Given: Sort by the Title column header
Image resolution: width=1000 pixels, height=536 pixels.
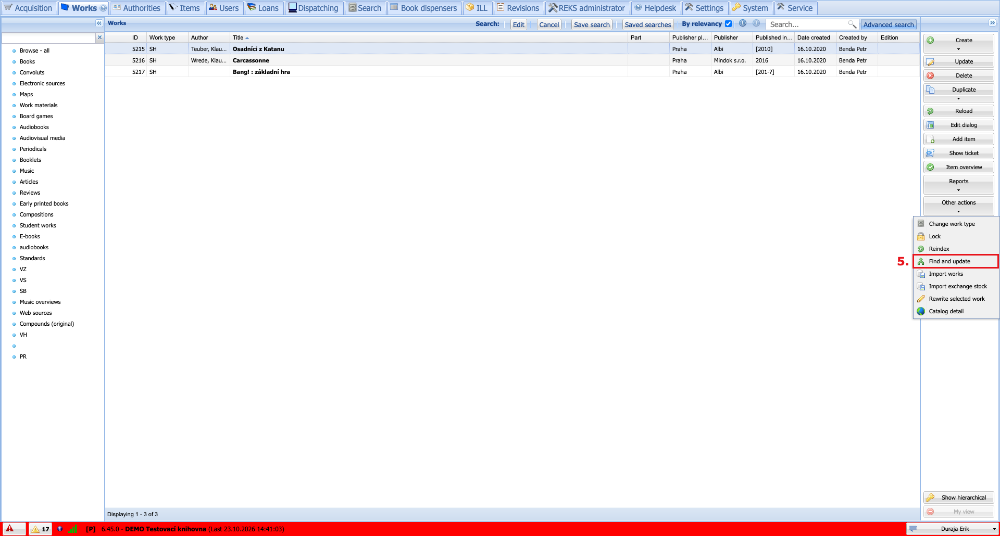Looking at the screenshot, I should [x=429, y=38].
